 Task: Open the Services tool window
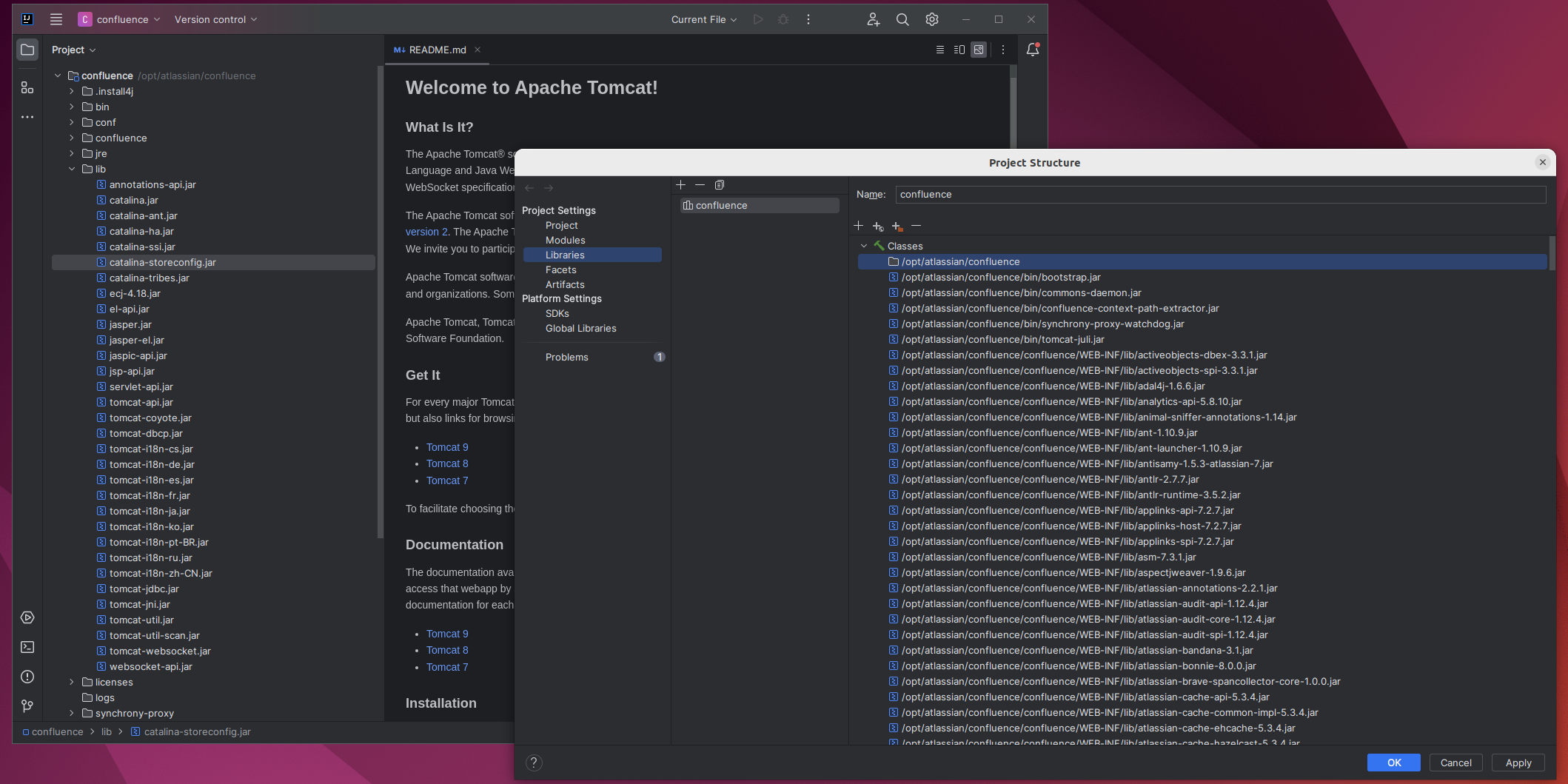point(27,617)
